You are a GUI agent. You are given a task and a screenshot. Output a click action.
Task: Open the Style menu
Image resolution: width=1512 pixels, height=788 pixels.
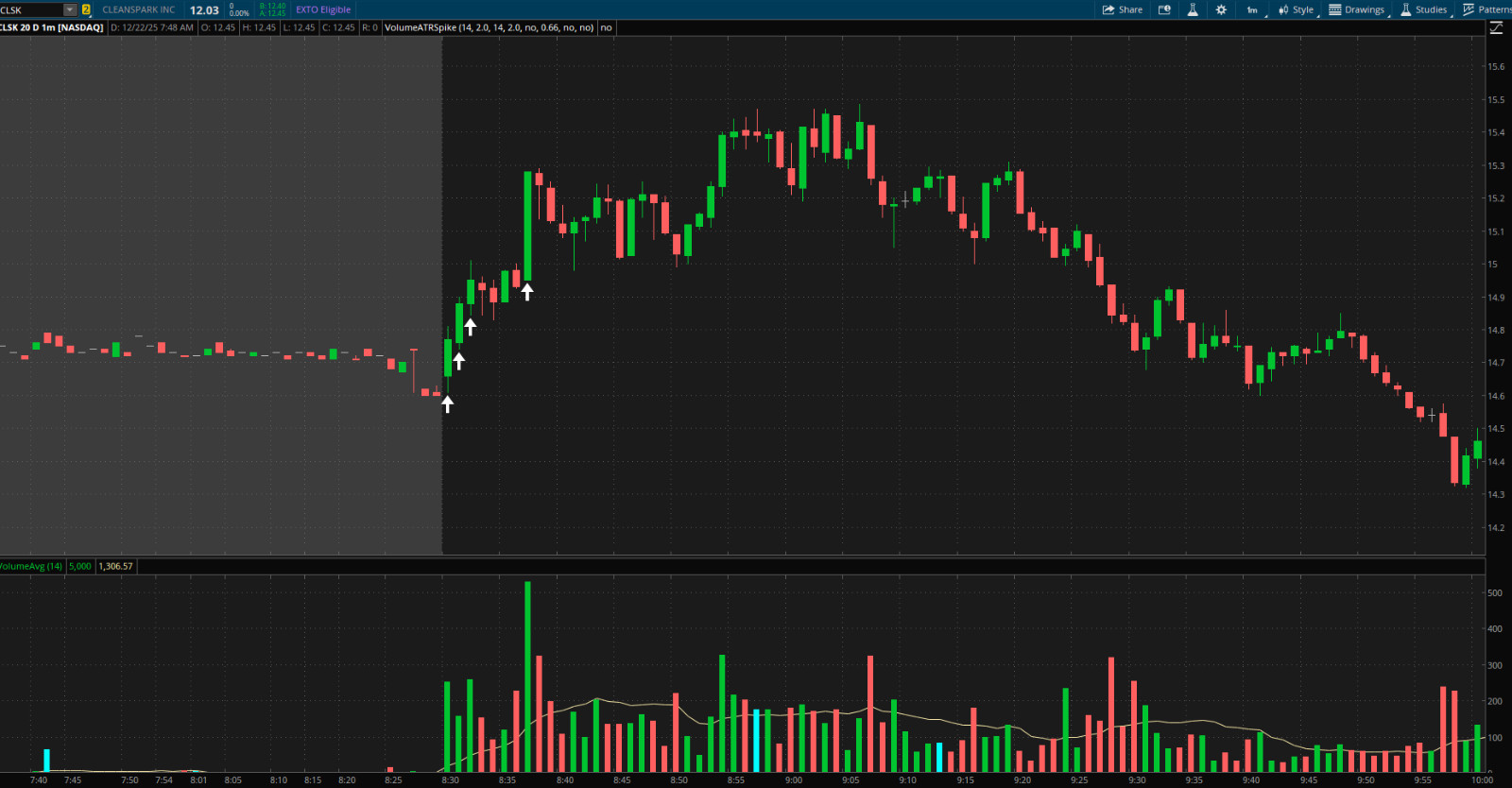click(x=1297, y=9)
